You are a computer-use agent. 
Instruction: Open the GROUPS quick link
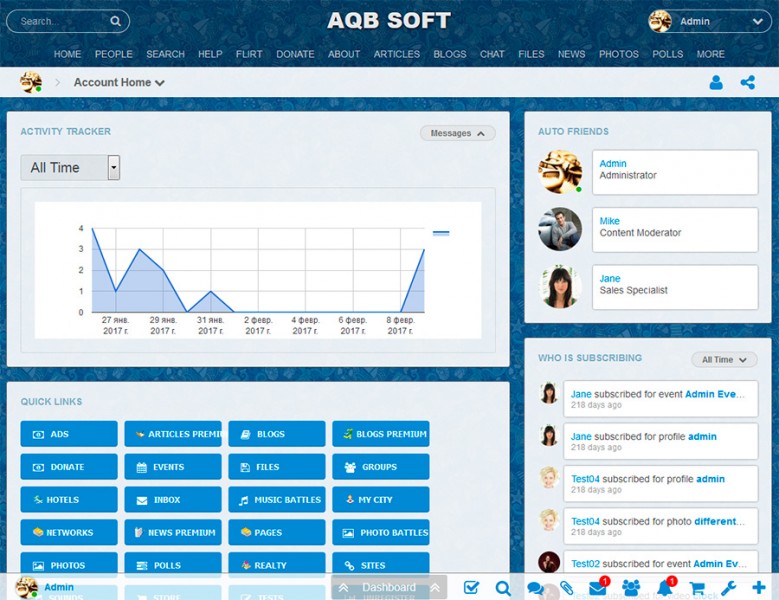tap(381, 467)
